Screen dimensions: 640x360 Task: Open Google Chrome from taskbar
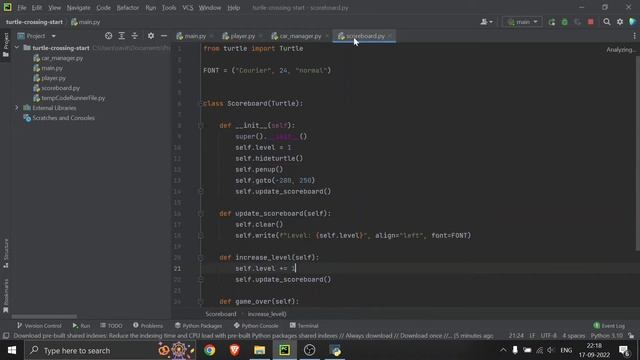(x=209, y=350)
